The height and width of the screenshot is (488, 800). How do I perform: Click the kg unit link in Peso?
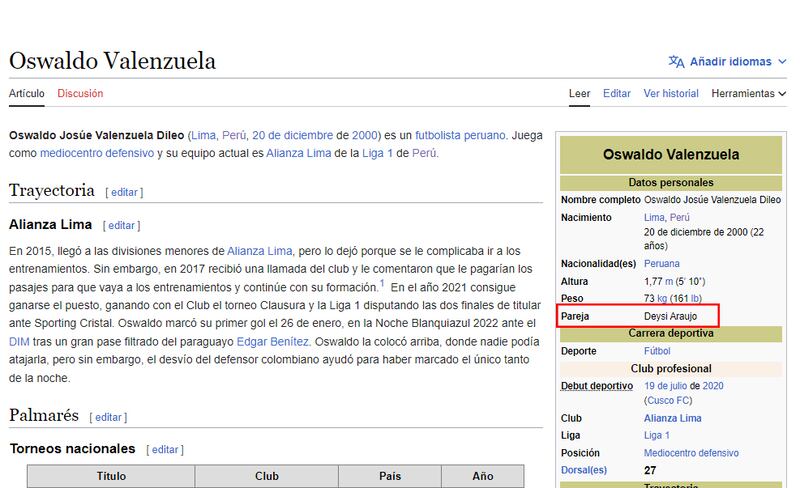[x=662, y=298]
